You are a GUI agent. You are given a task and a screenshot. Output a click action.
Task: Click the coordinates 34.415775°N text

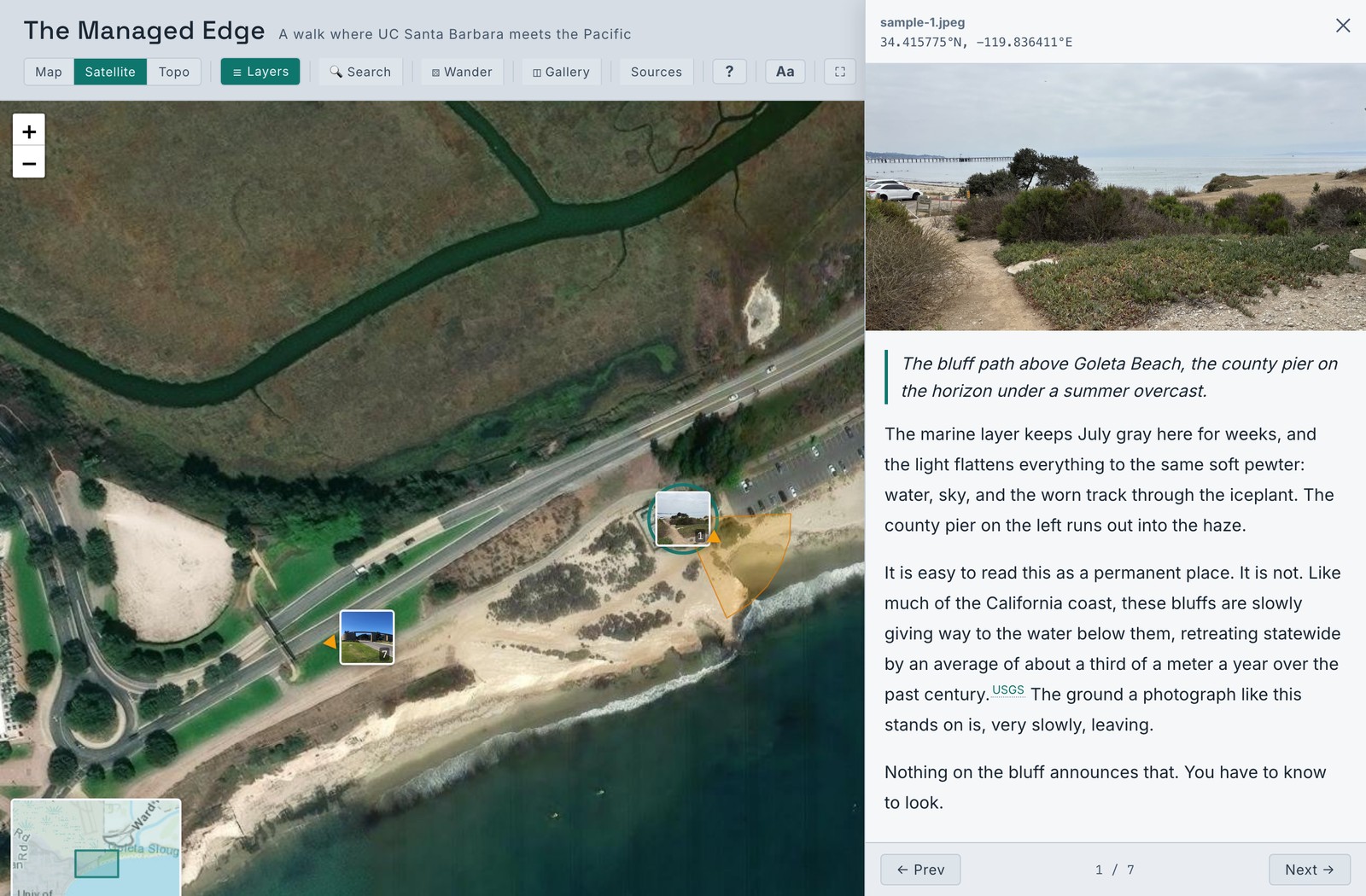[x=976, y=42]
